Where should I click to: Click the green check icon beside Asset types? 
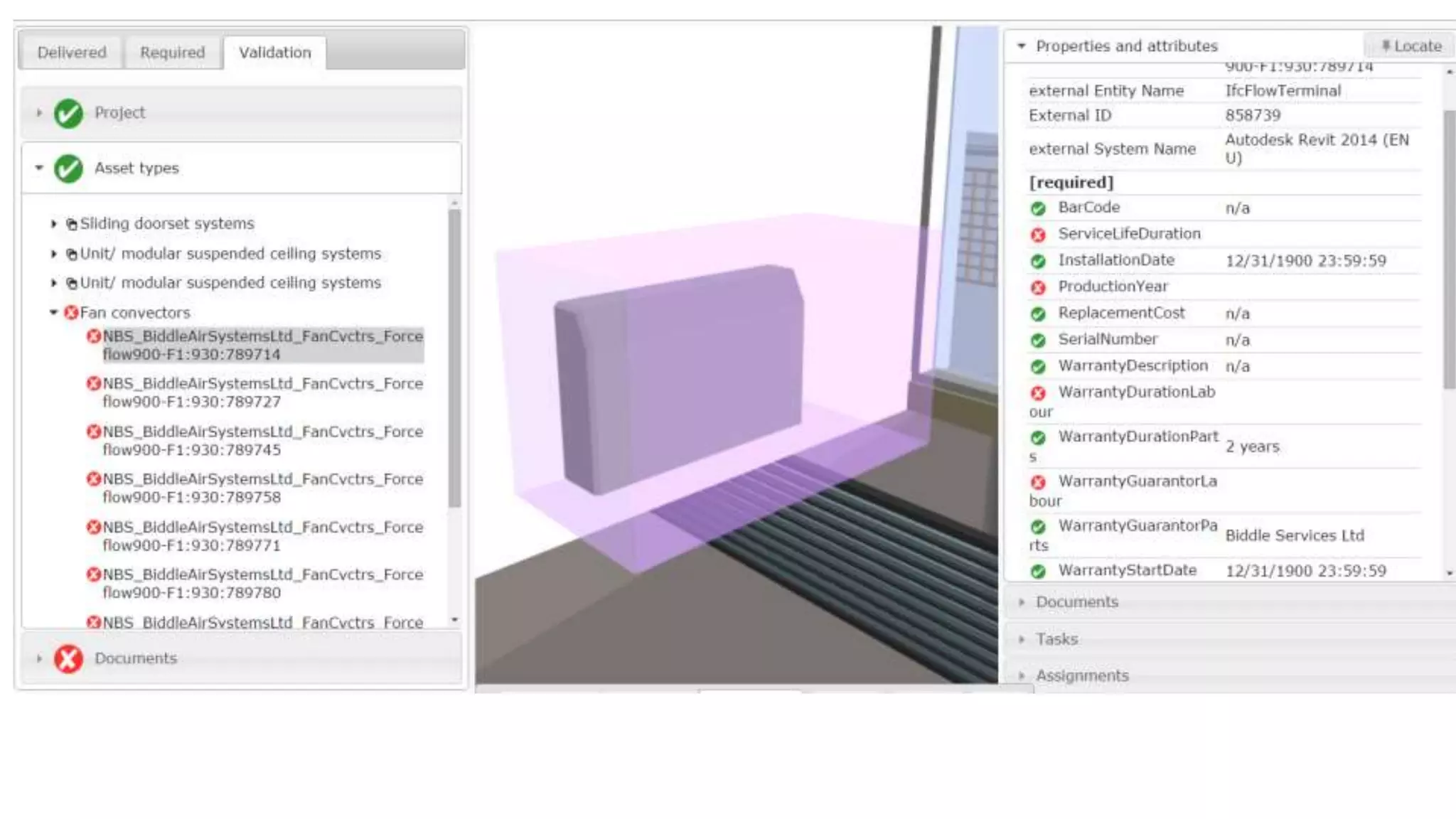click(x=68, y=168)
